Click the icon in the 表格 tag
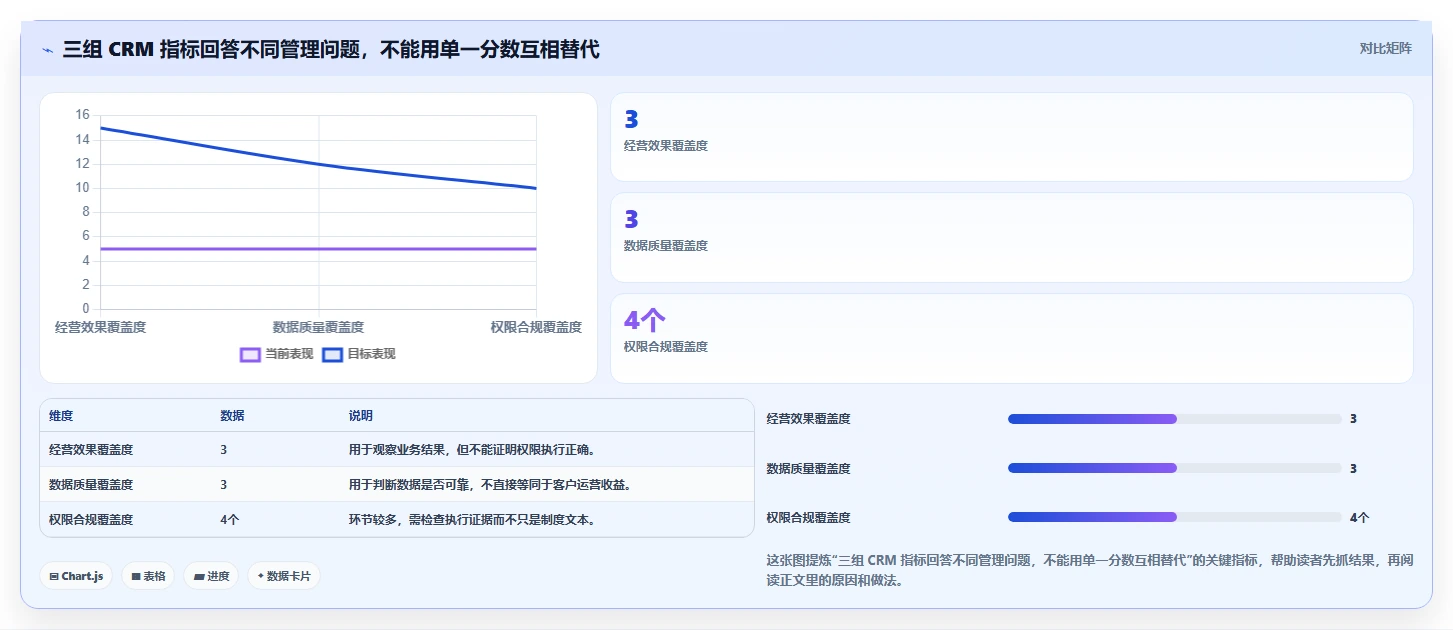 pyautogui.click(x=135, y=576)
